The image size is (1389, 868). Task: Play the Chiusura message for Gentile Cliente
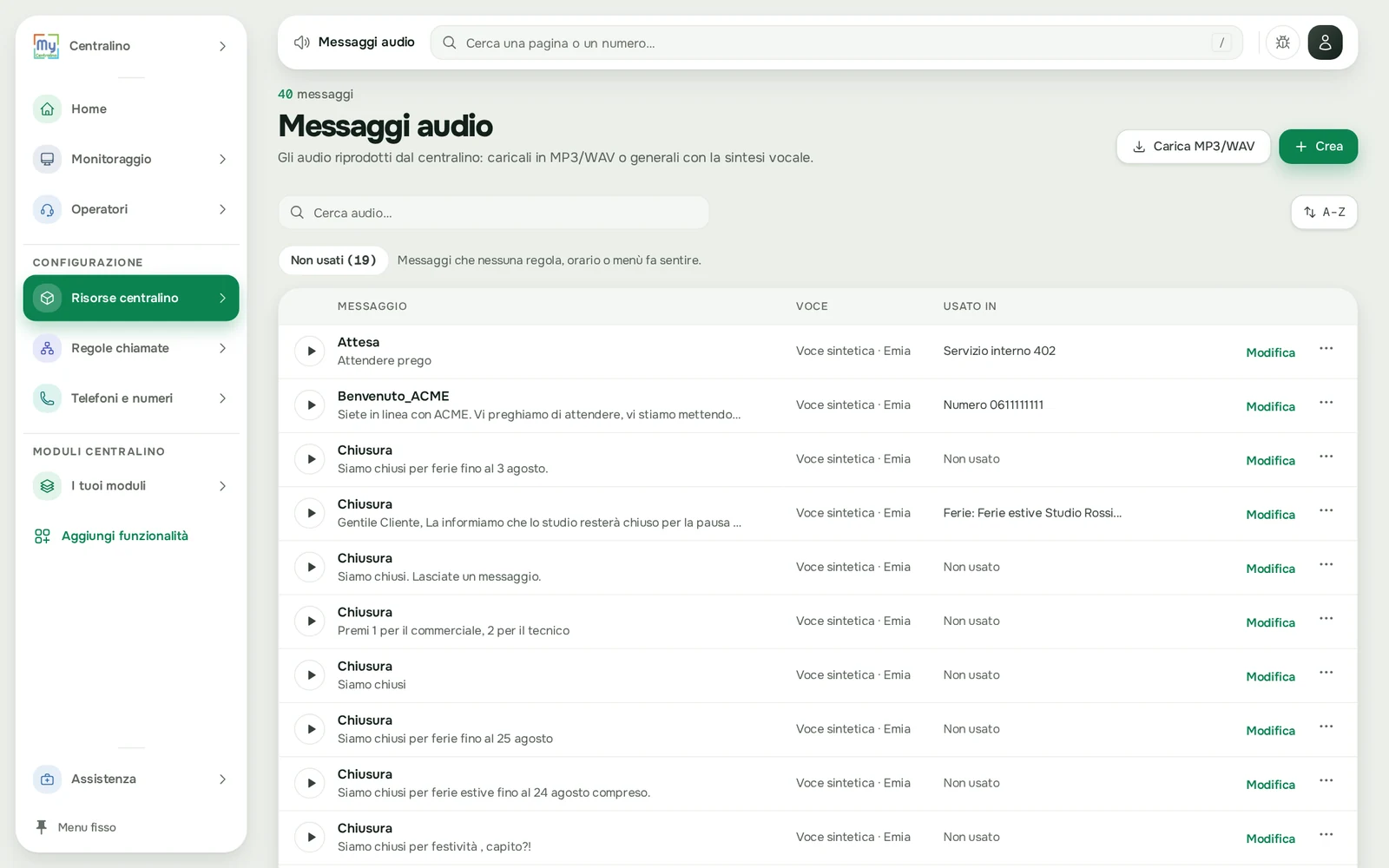click(x=310, y=513)
